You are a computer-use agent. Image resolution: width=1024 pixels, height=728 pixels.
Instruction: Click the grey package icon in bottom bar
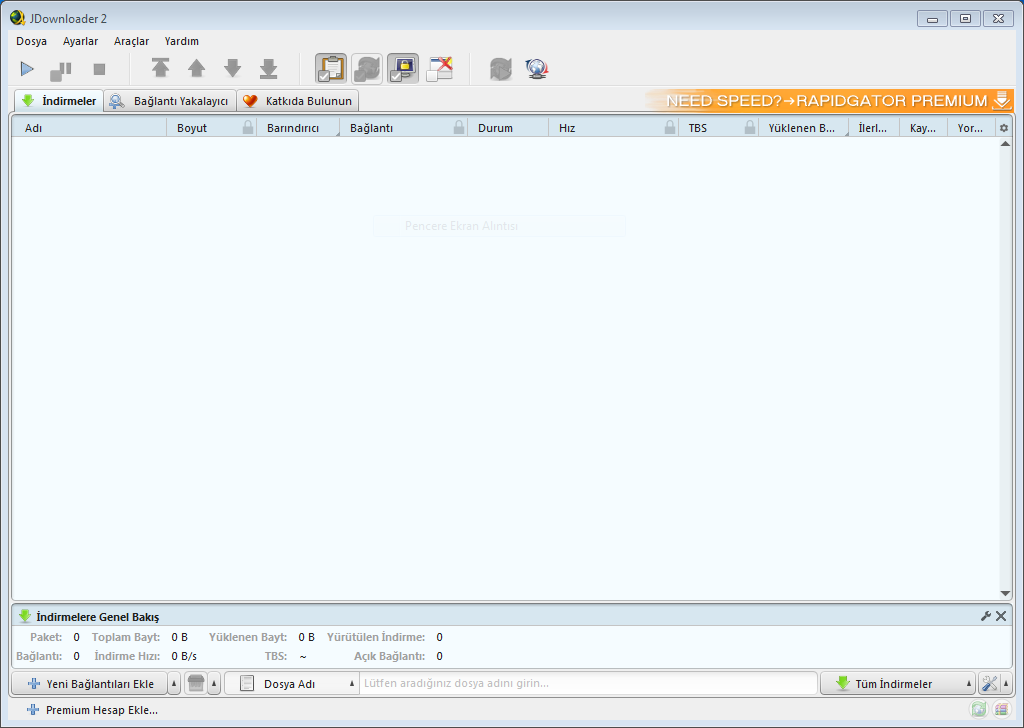pyautogui.click(x=196, y=684)
